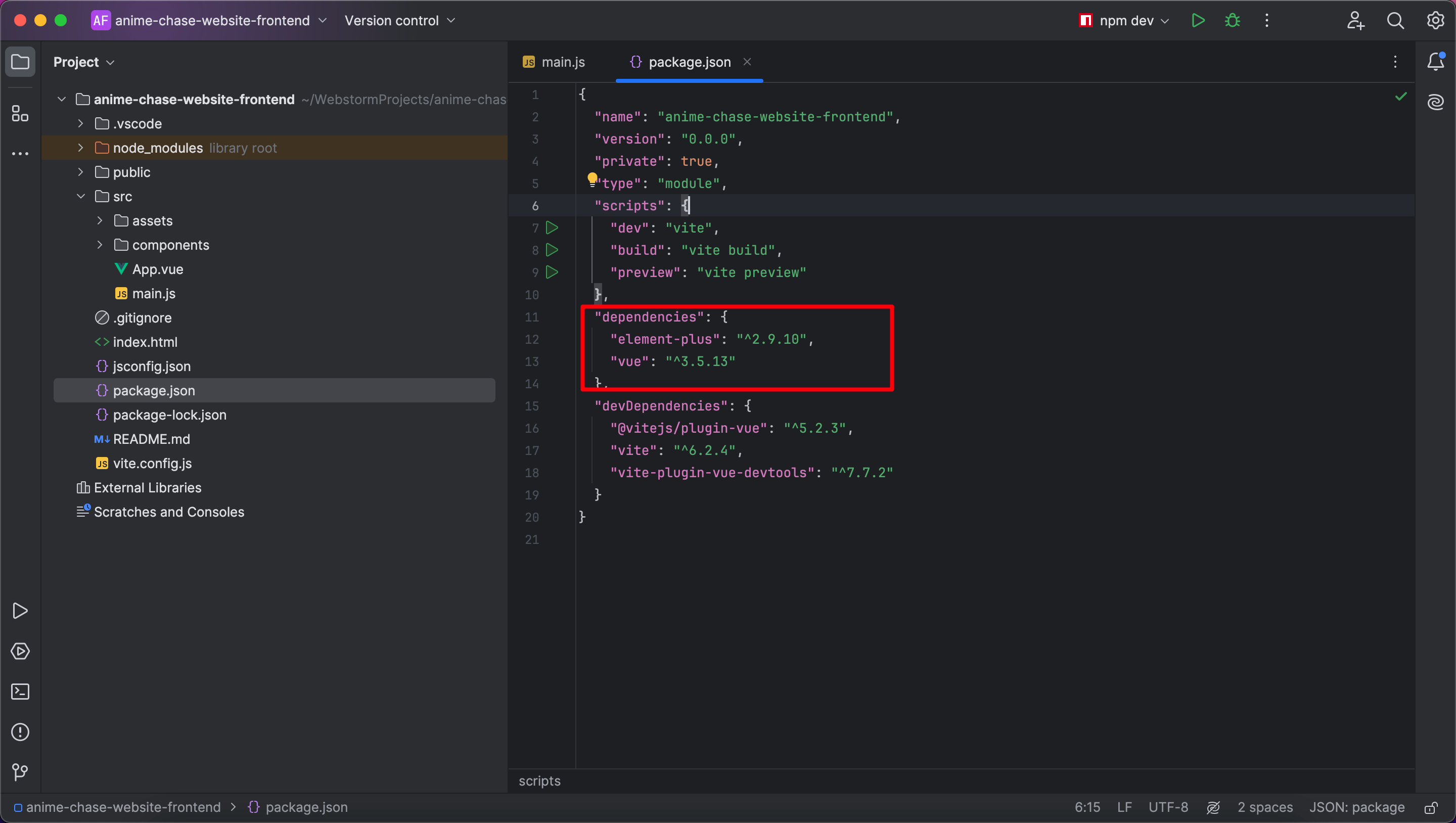
Task: Open the Notifications bell panel
Action: click(x=1436, y=62)
